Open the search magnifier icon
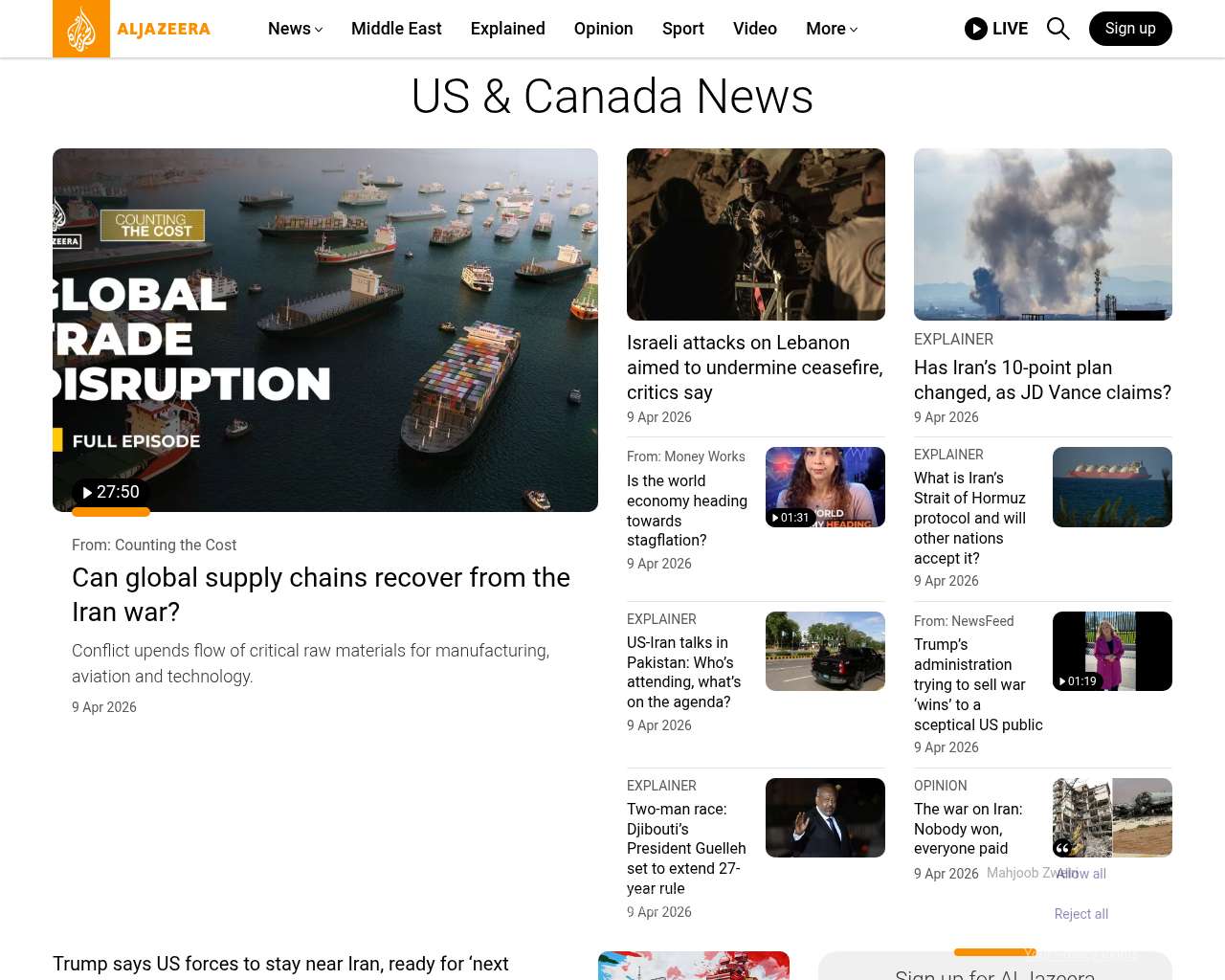The image size is (1225, 980). point(1058,29)
